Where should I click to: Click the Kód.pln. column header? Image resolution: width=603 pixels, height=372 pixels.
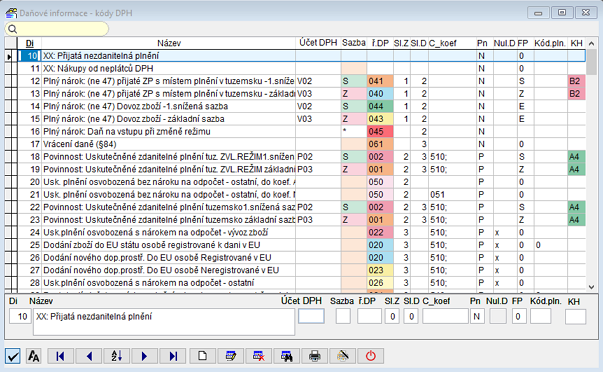[550, 43]
